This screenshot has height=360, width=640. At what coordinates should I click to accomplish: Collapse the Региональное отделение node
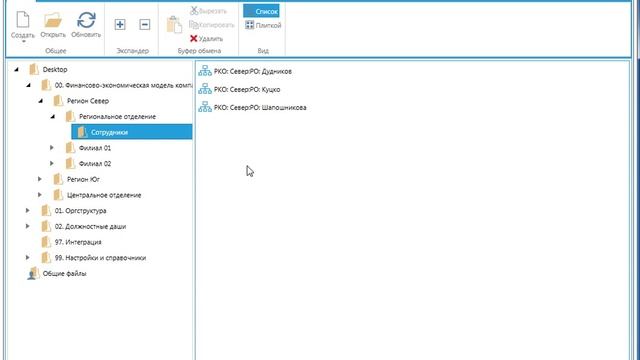click(53, 117)
